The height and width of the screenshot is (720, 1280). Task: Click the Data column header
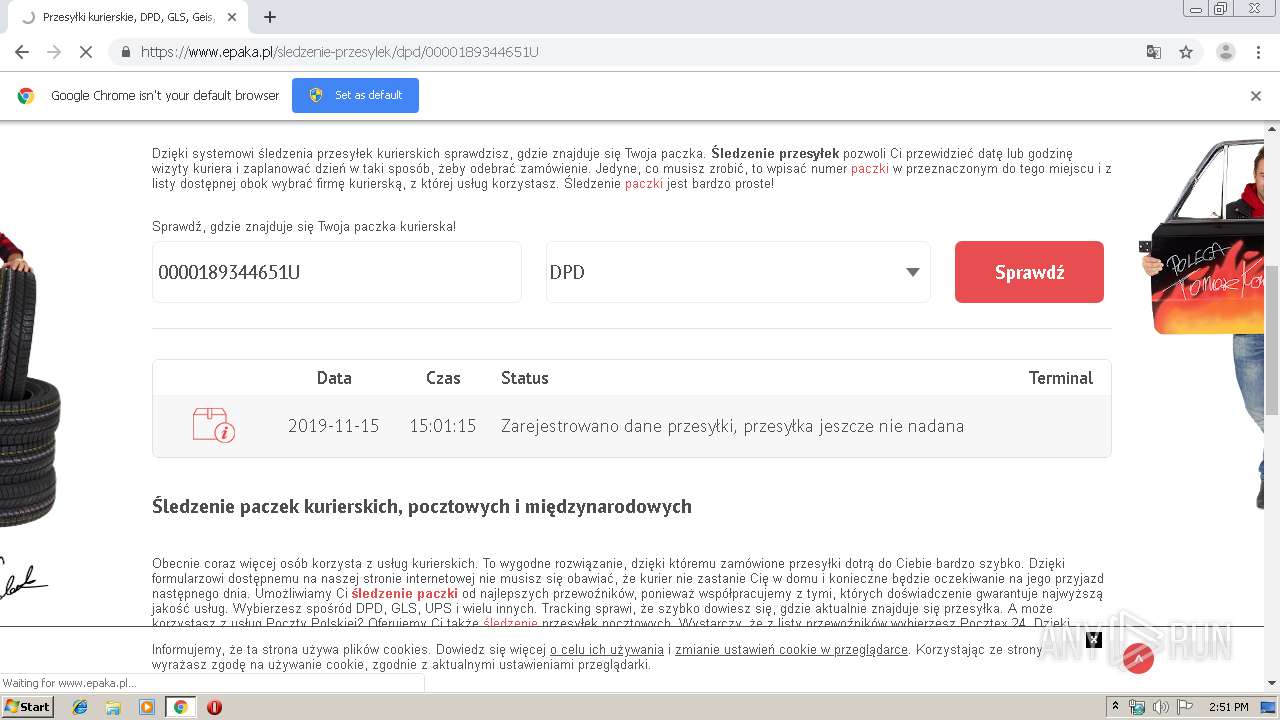[x=334, y=378]
